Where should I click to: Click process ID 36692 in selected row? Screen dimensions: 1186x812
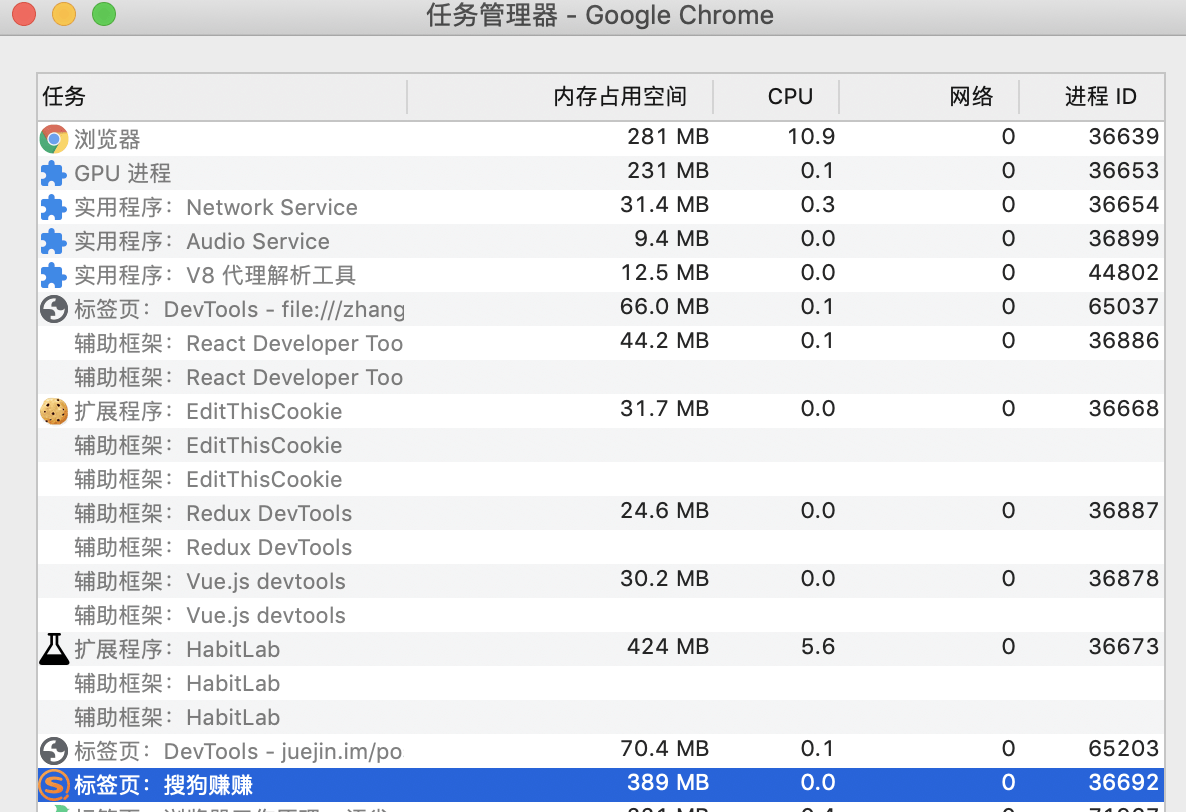[x=1123, y=783]
